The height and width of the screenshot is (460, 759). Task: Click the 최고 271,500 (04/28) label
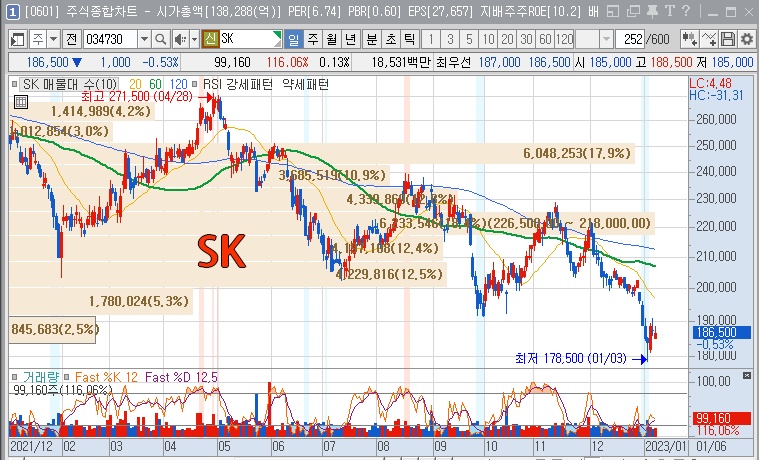pos(137,96)
